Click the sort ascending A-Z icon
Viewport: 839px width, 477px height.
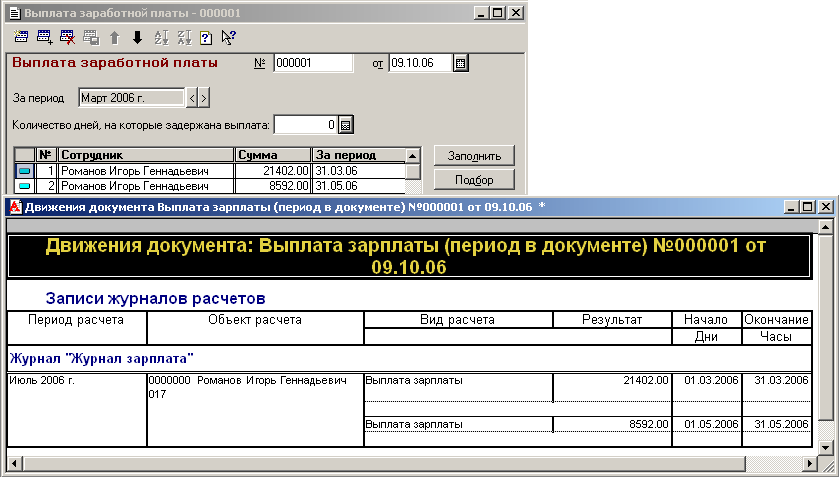click(x=161, y=37)
